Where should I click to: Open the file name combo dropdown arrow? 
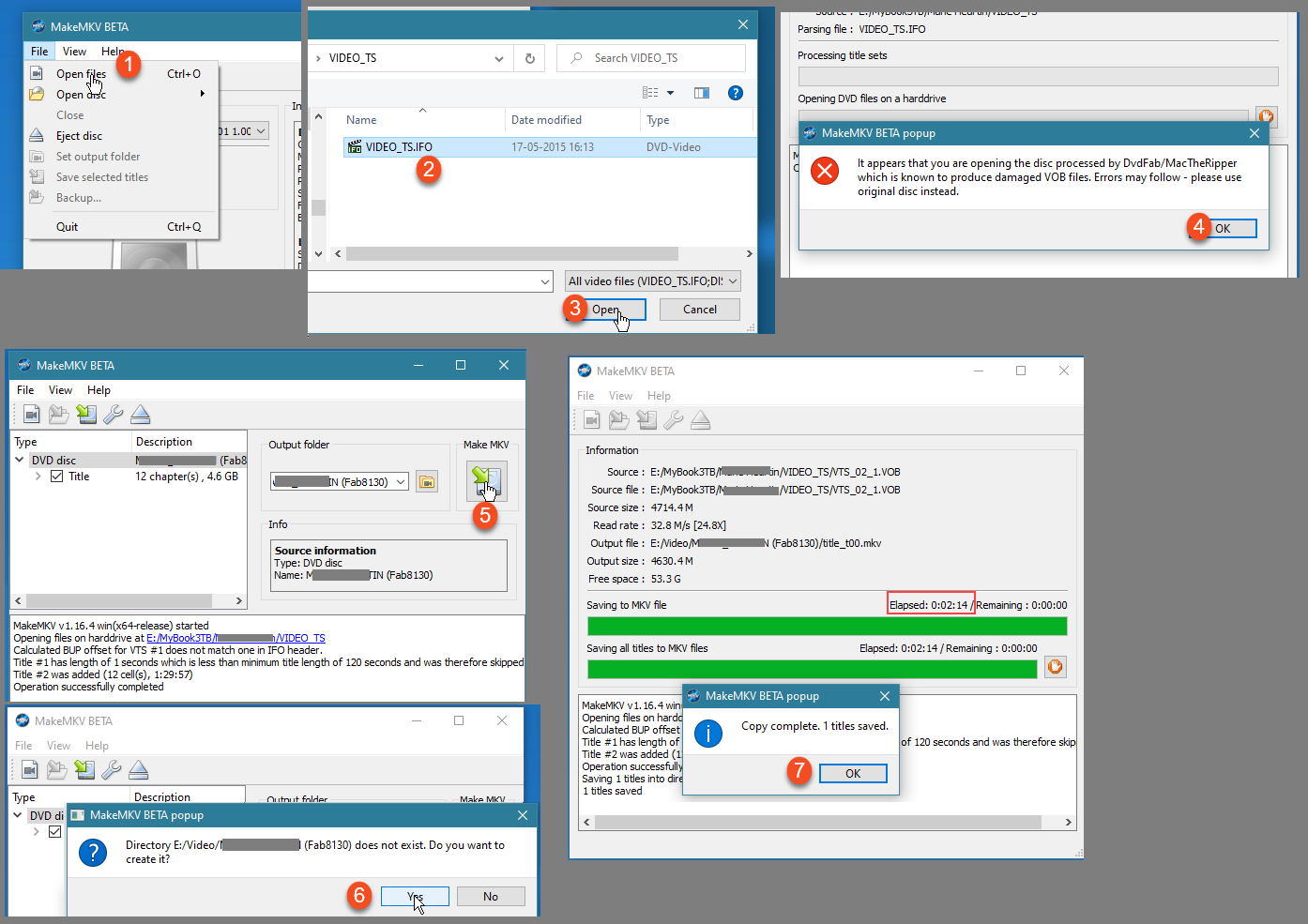545,281
